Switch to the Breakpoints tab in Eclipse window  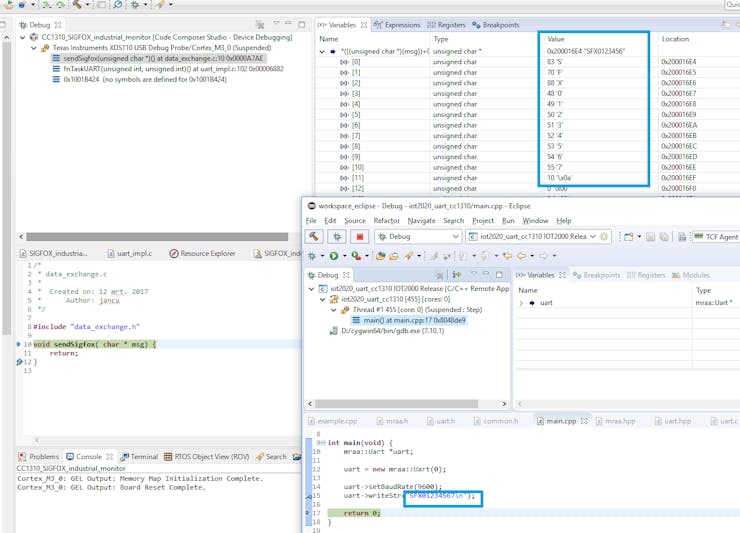click(596, 275)
